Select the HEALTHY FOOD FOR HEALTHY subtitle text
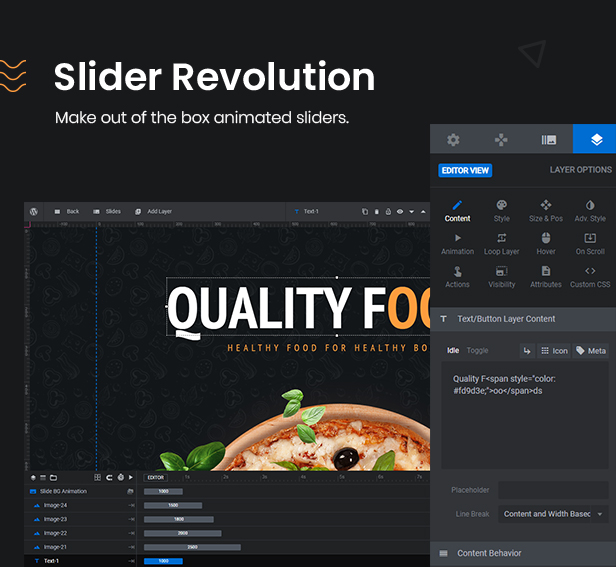Screen dimensions: 616x567 point(328,348)
